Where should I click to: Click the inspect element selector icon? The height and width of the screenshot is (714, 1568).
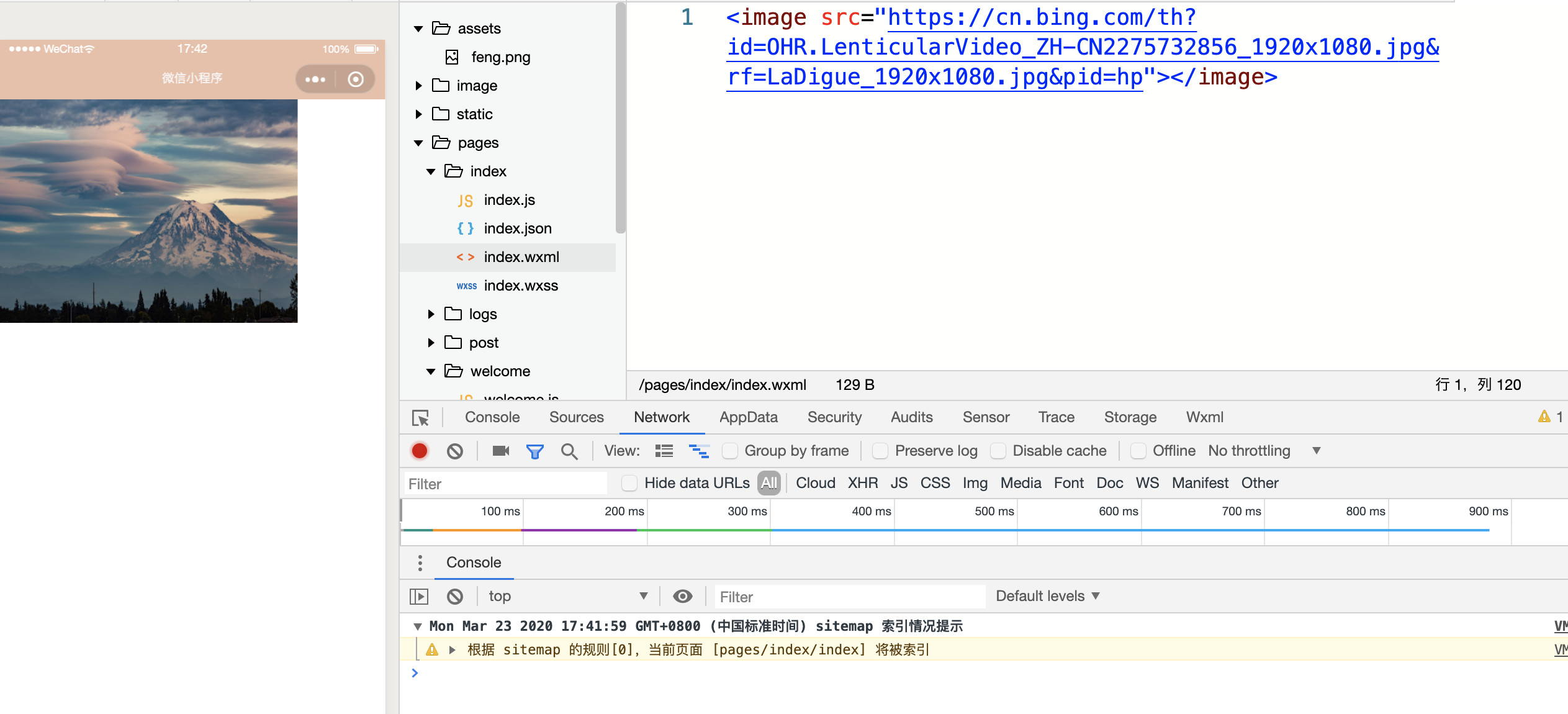420,418
